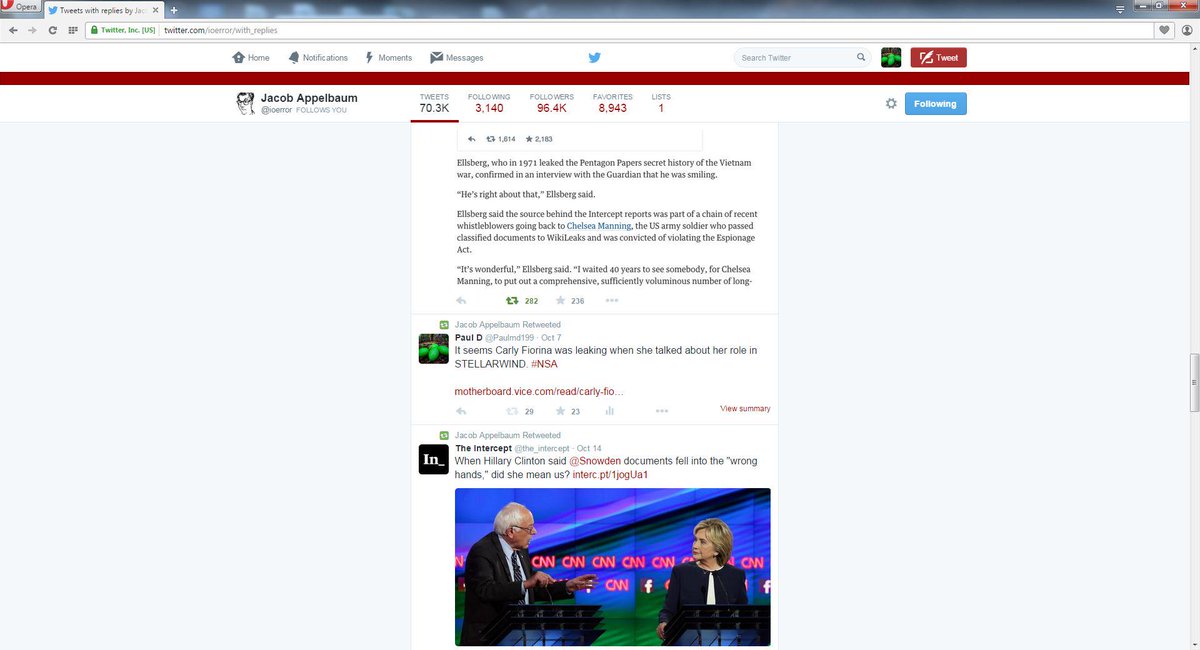Screen dimensions: 1200x650
Task: Open the @Snowden mention
Action: click(x=596, y=461)
